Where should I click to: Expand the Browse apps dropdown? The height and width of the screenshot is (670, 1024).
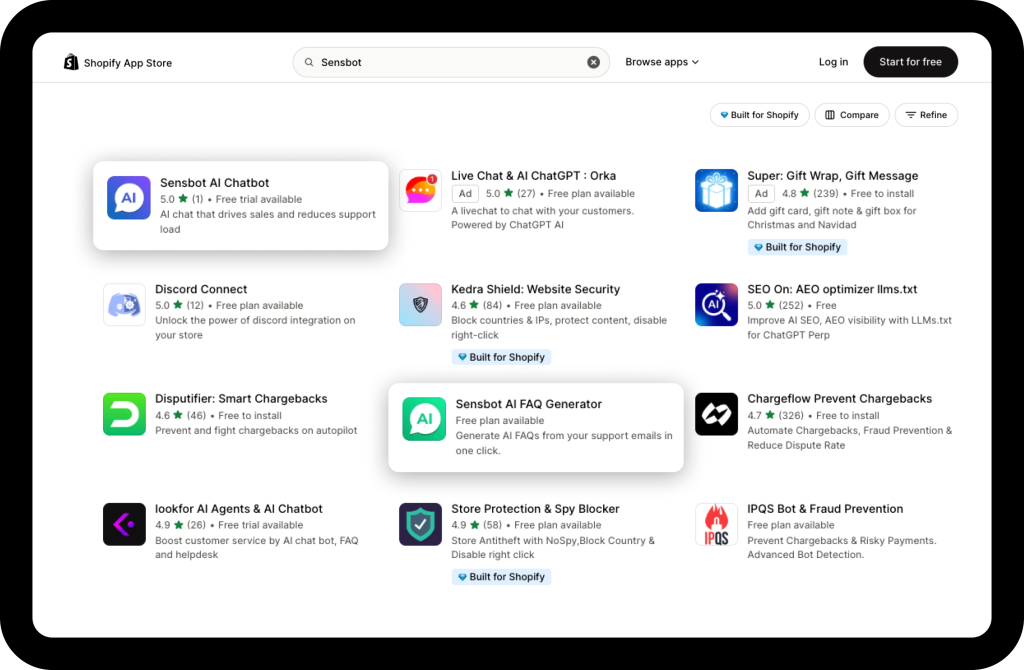point(662,62)
